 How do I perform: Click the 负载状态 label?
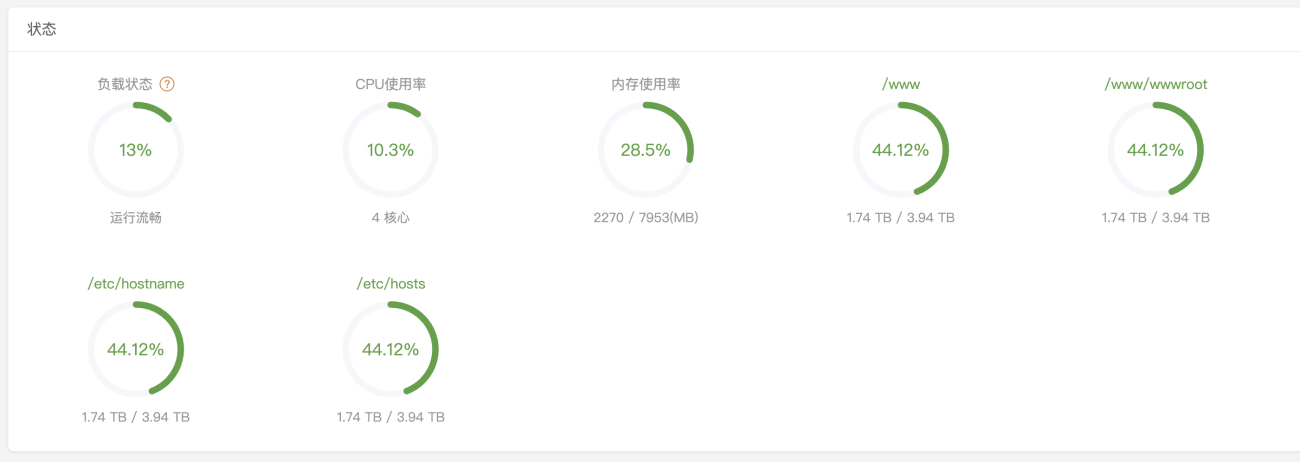126,84
